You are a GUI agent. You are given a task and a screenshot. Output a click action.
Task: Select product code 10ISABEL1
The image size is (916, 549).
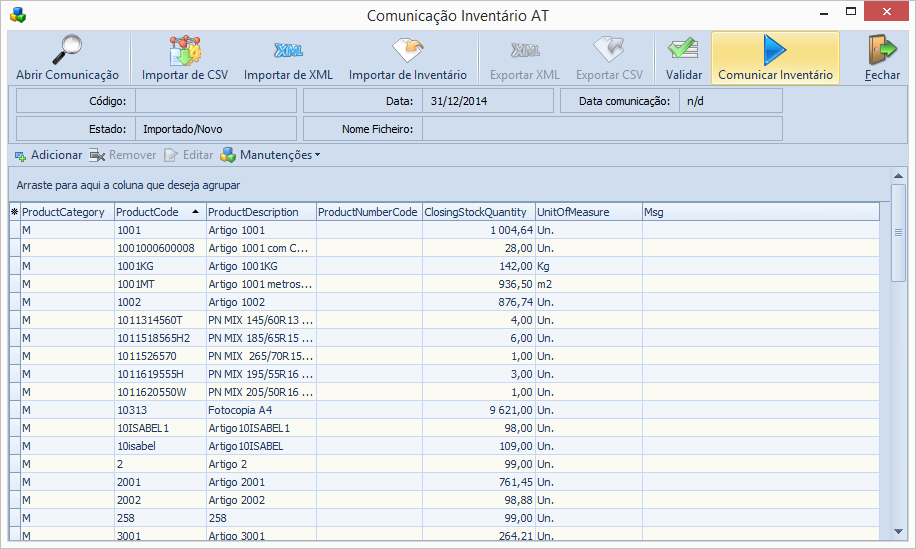coord(160,428)
